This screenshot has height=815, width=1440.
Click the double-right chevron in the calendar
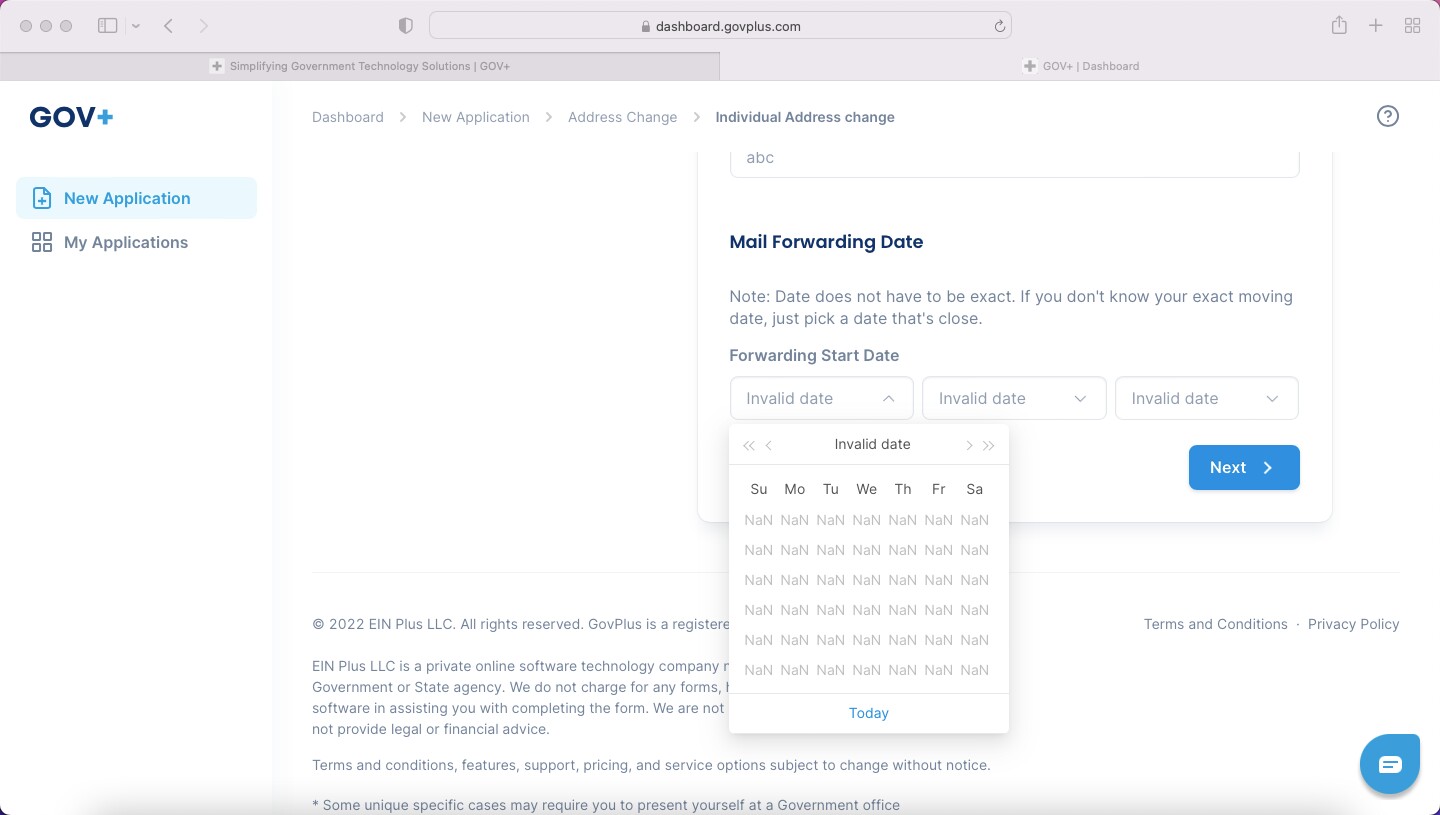989,445
